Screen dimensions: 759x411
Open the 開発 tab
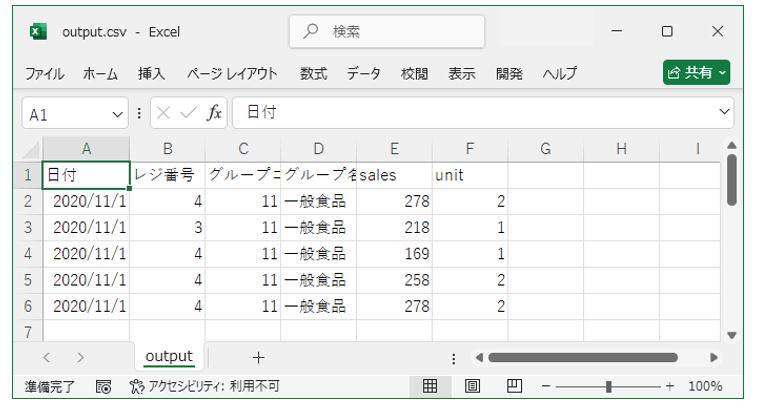(x=509, y=74)
